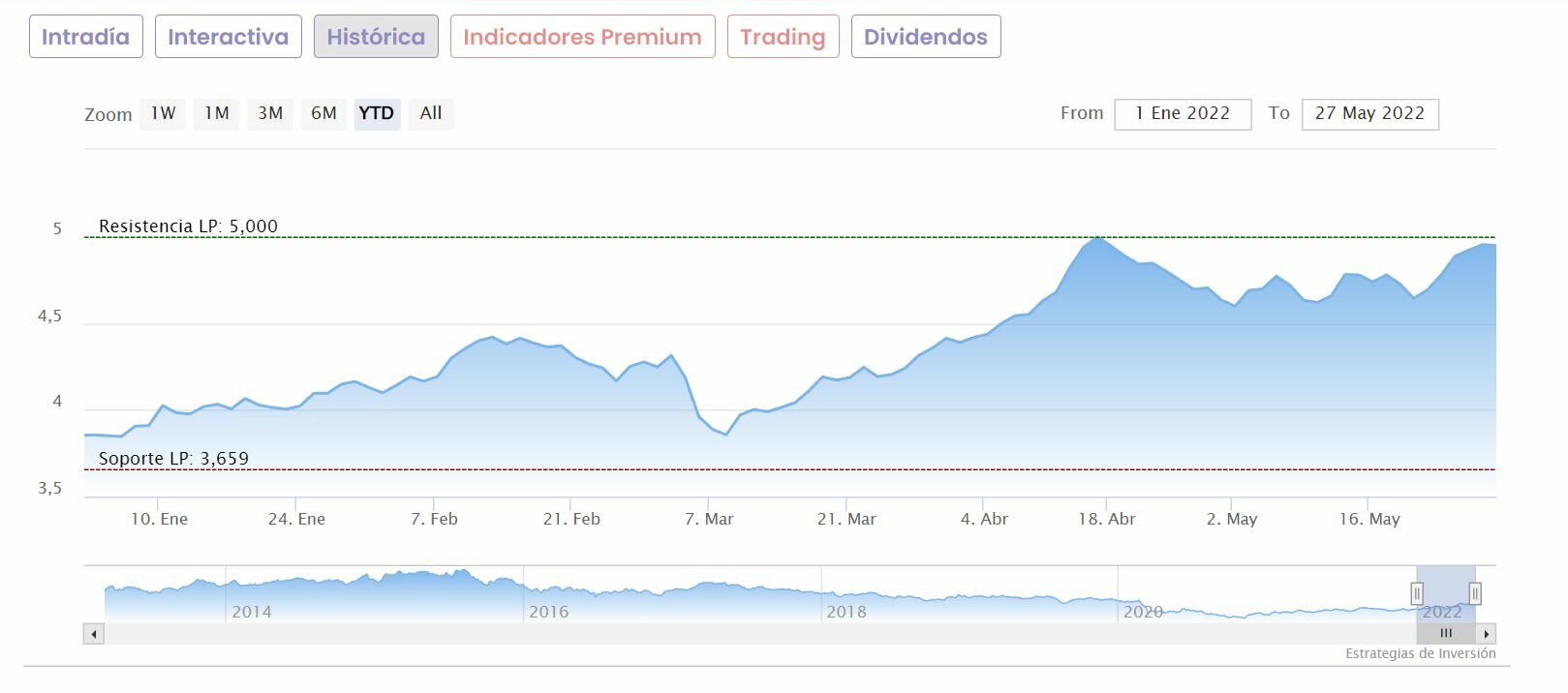The height and width of the screenshot is (693, 1568).
Task: Choose the 3M zoom option
Action: (270, 113)
